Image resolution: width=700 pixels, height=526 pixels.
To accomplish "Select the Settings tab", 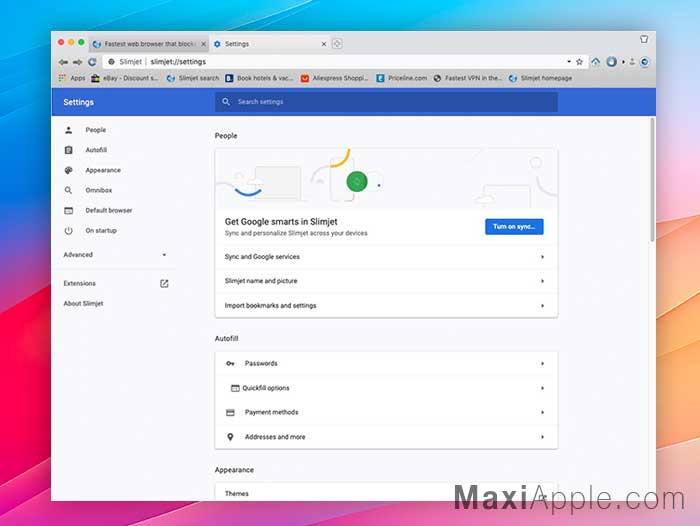I will click(x=270, y=44).
